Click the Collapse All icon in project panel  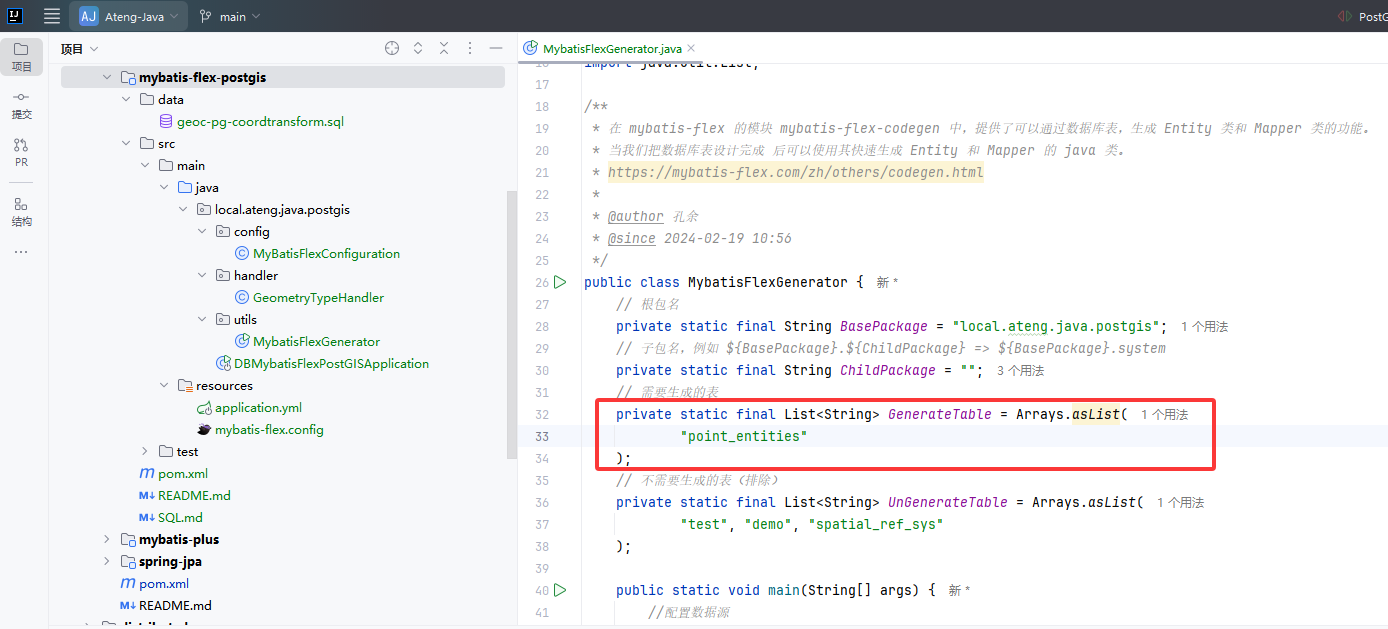click(x=444, y=48)
